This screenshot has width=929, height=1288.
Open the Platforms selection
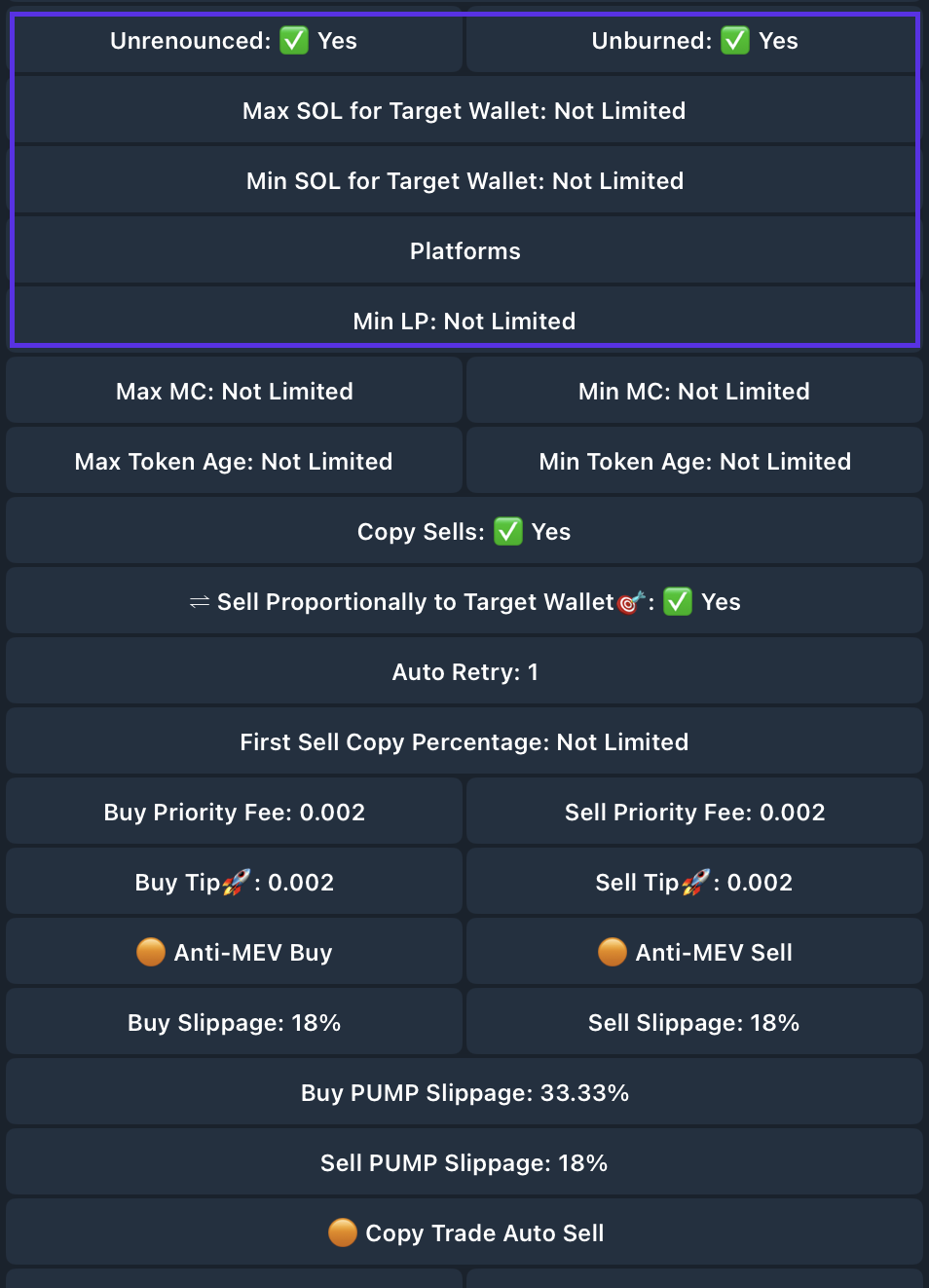[x=464, y=251]
